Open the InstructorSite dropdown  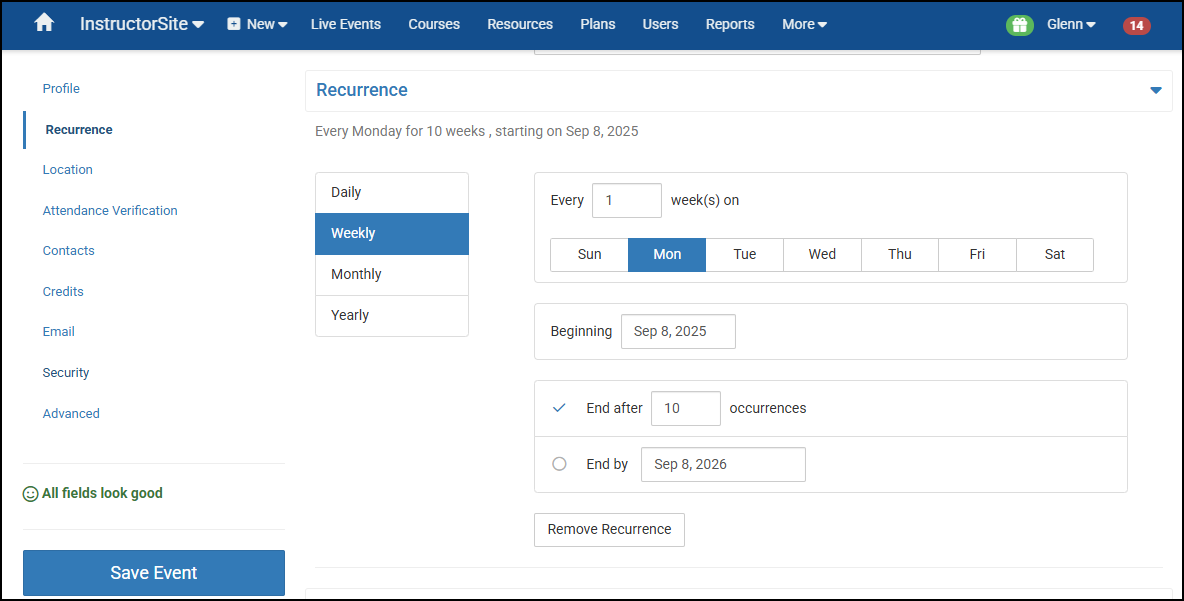pyautogui.click(x=142, y=24)
